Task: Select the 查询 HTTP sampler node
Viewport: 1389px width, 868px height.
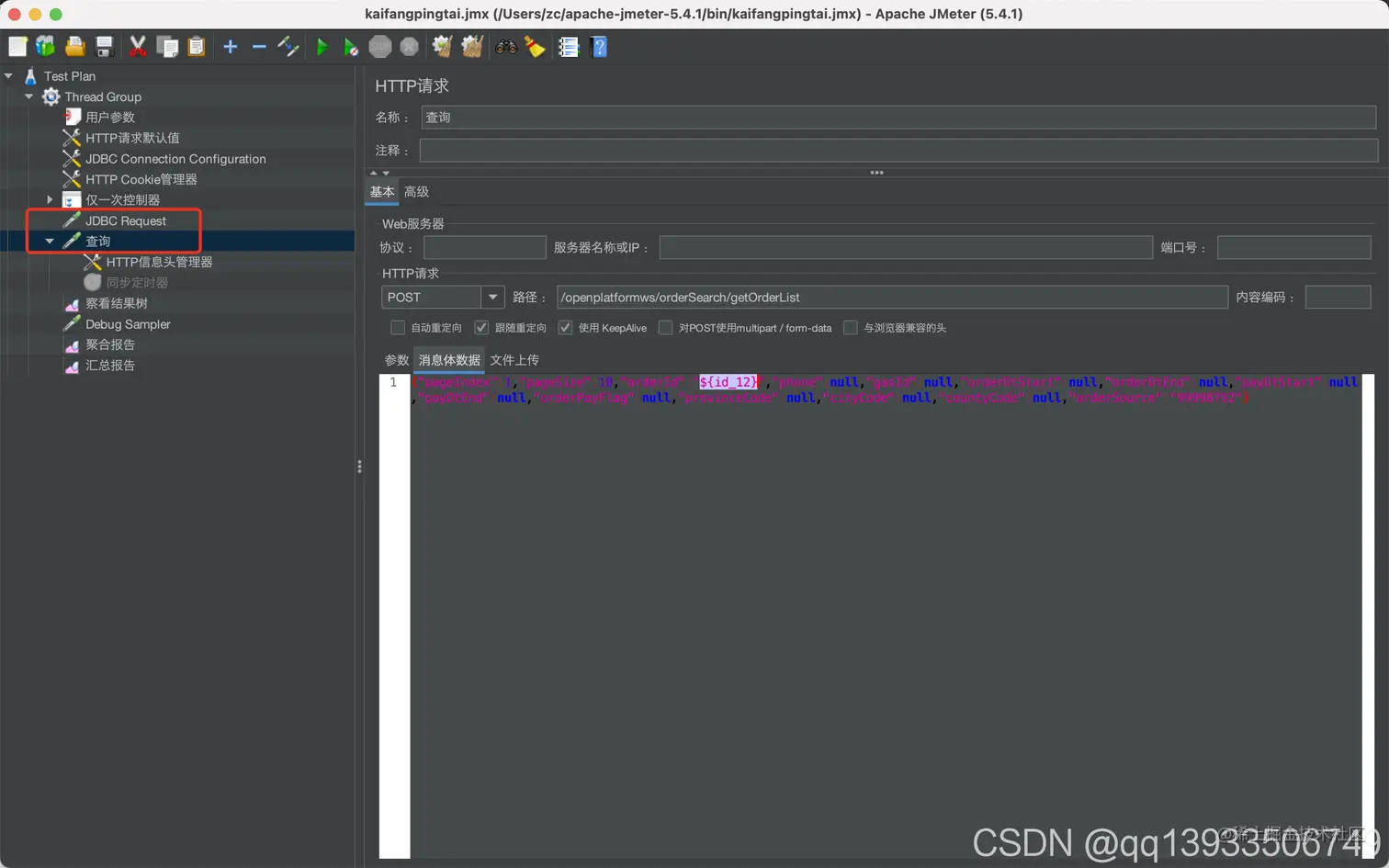Action: click(x=97, y=242)
